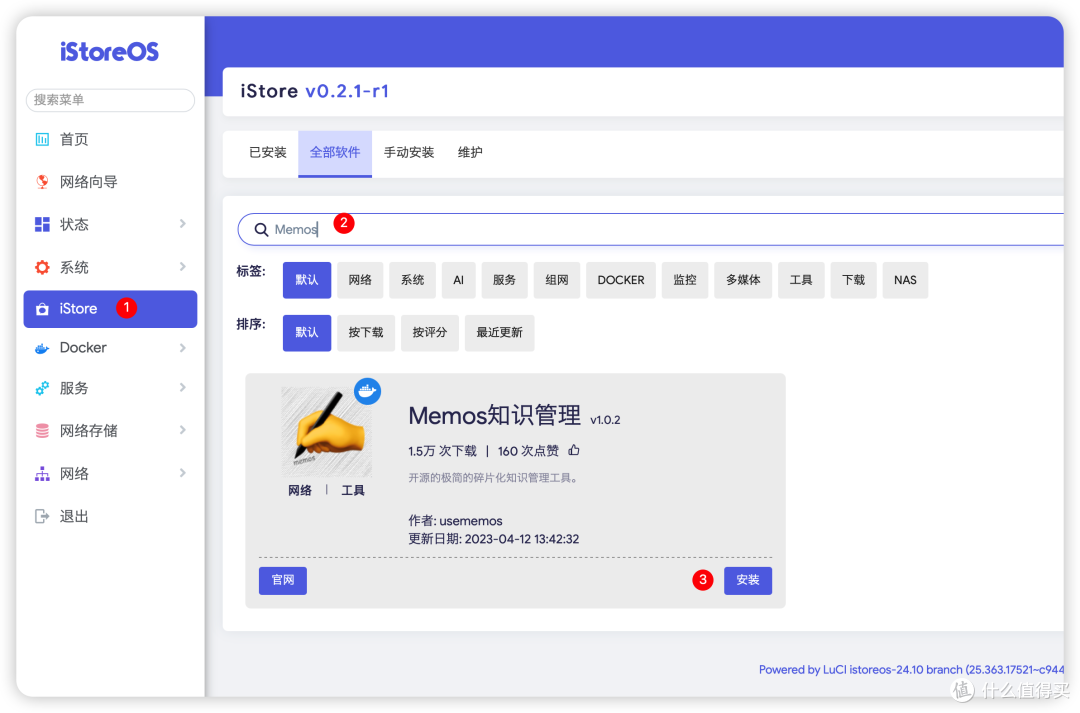This screenshot has width=1080, height=713.
Task: Expand the 网络存储 menu chevron
Action: [183, 431]
